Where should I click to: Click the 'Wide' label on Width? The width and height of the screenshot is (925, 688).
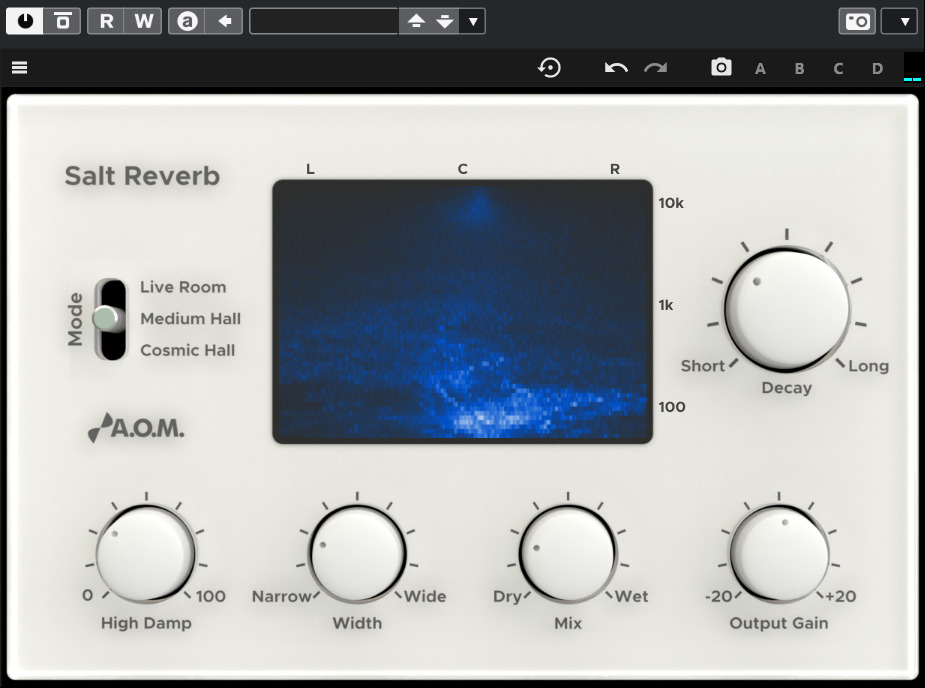[x=425, y=596]
